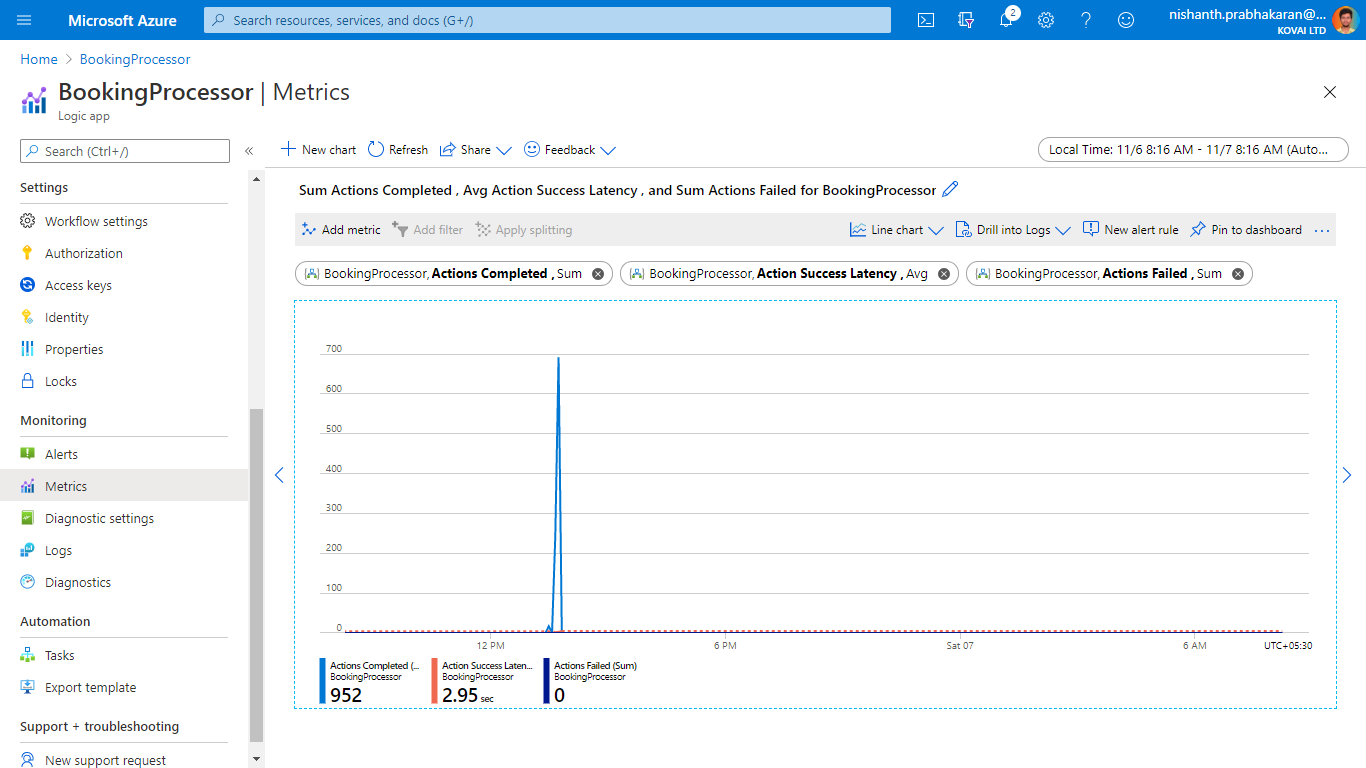Open Directory and subscription filter icon
The width and height of the screenshot is (1366, 768).
coord(966,20)
